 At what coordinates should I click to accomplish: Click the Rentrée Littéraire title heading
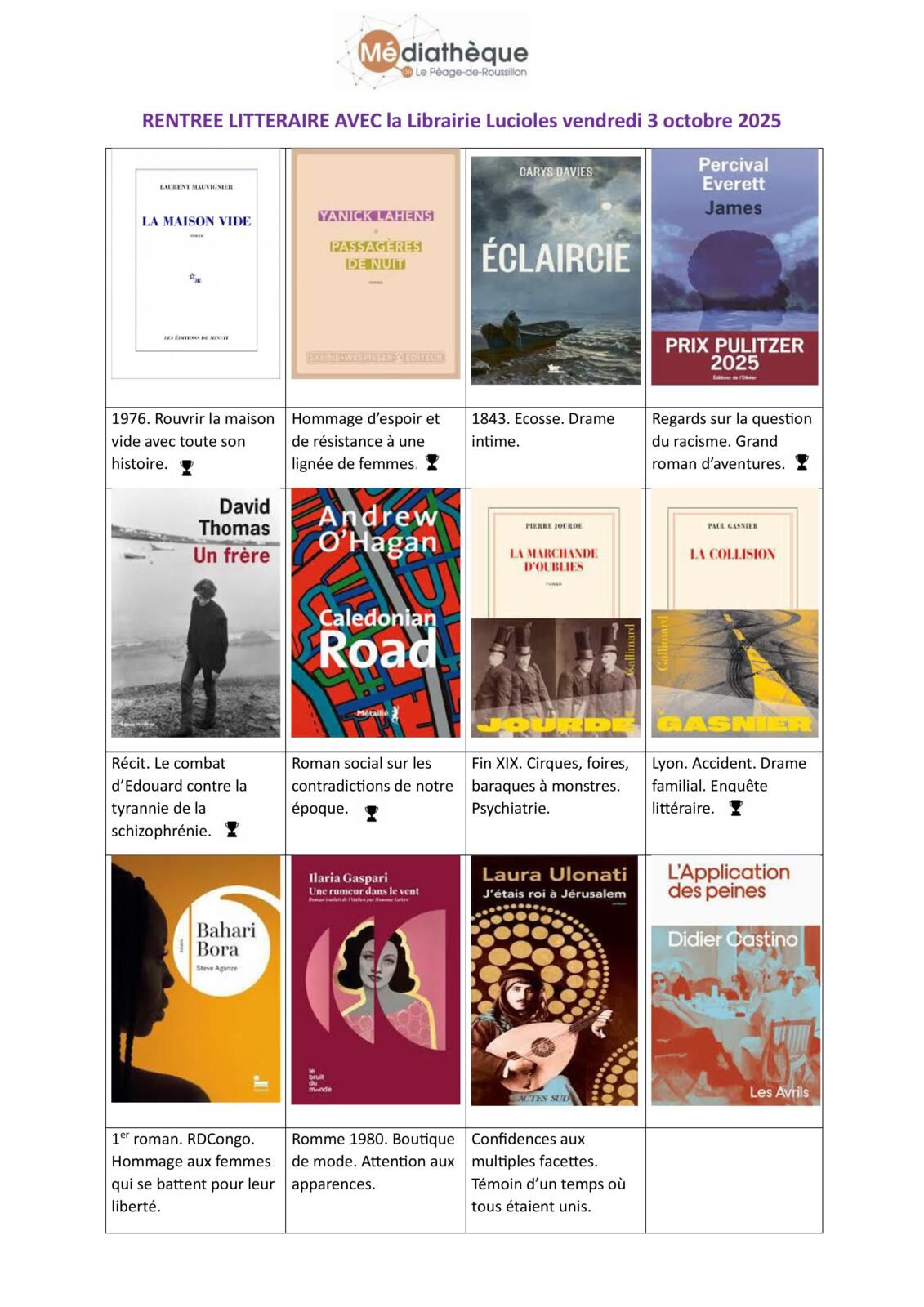click(x=462, y=120)
